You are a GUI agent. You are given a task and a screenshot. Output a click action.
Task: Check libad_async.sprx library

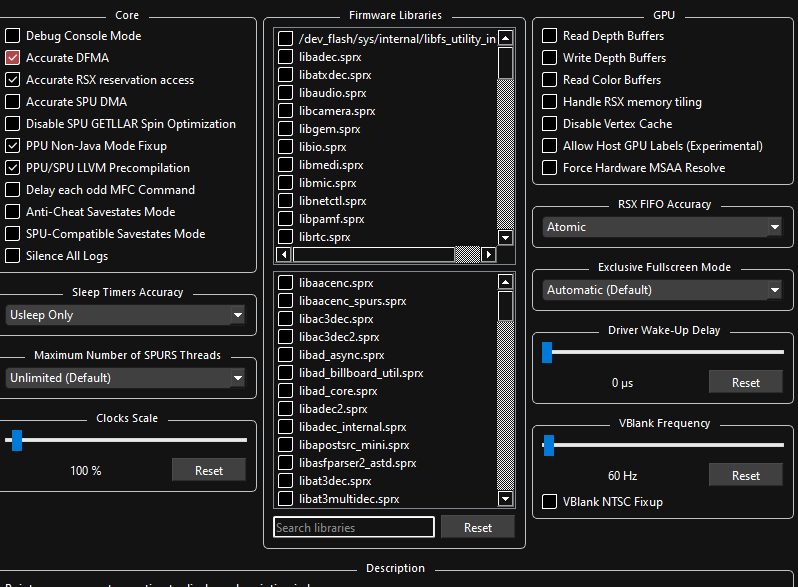coord(286,354)
